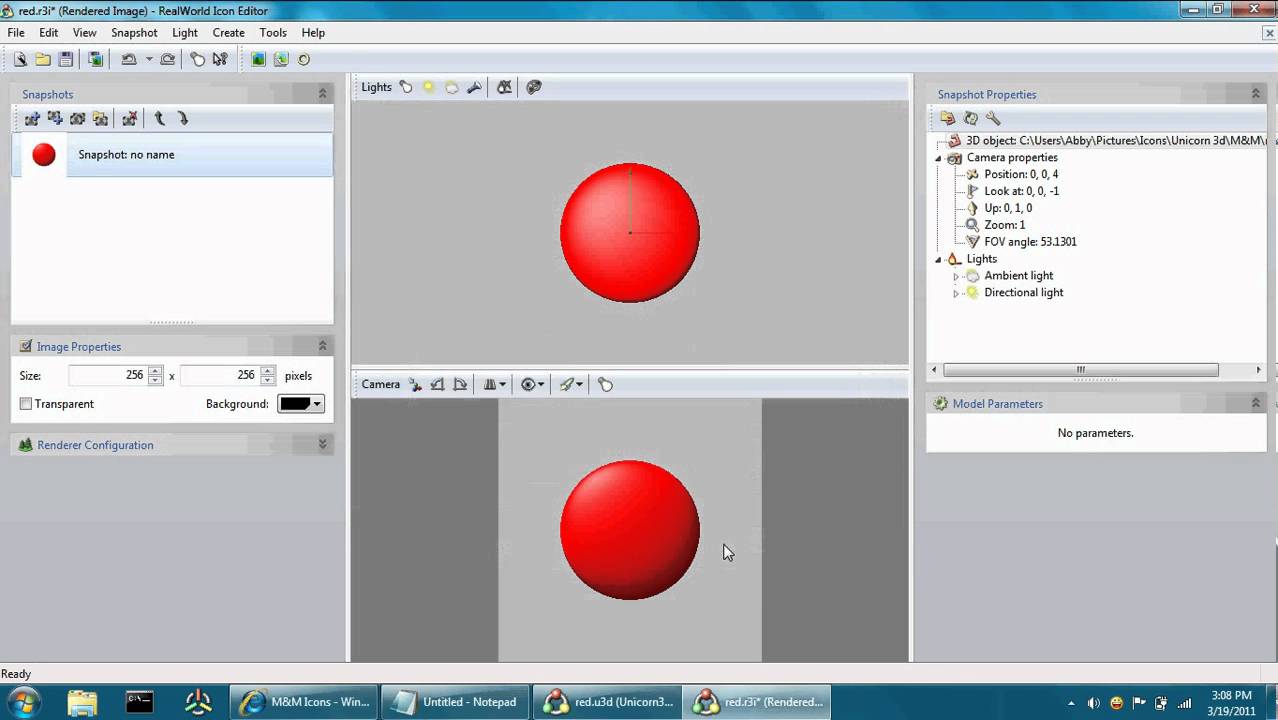This screenshot has height=720, width=1278.
Task: Expand the Ambient light tree item
Action: [955, 275]
